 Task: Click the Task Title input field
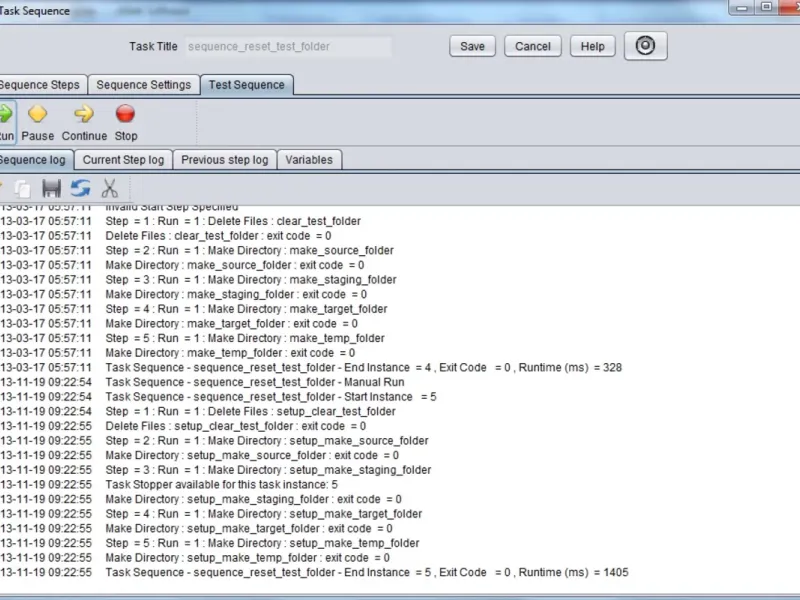click(x=288, y=46)
